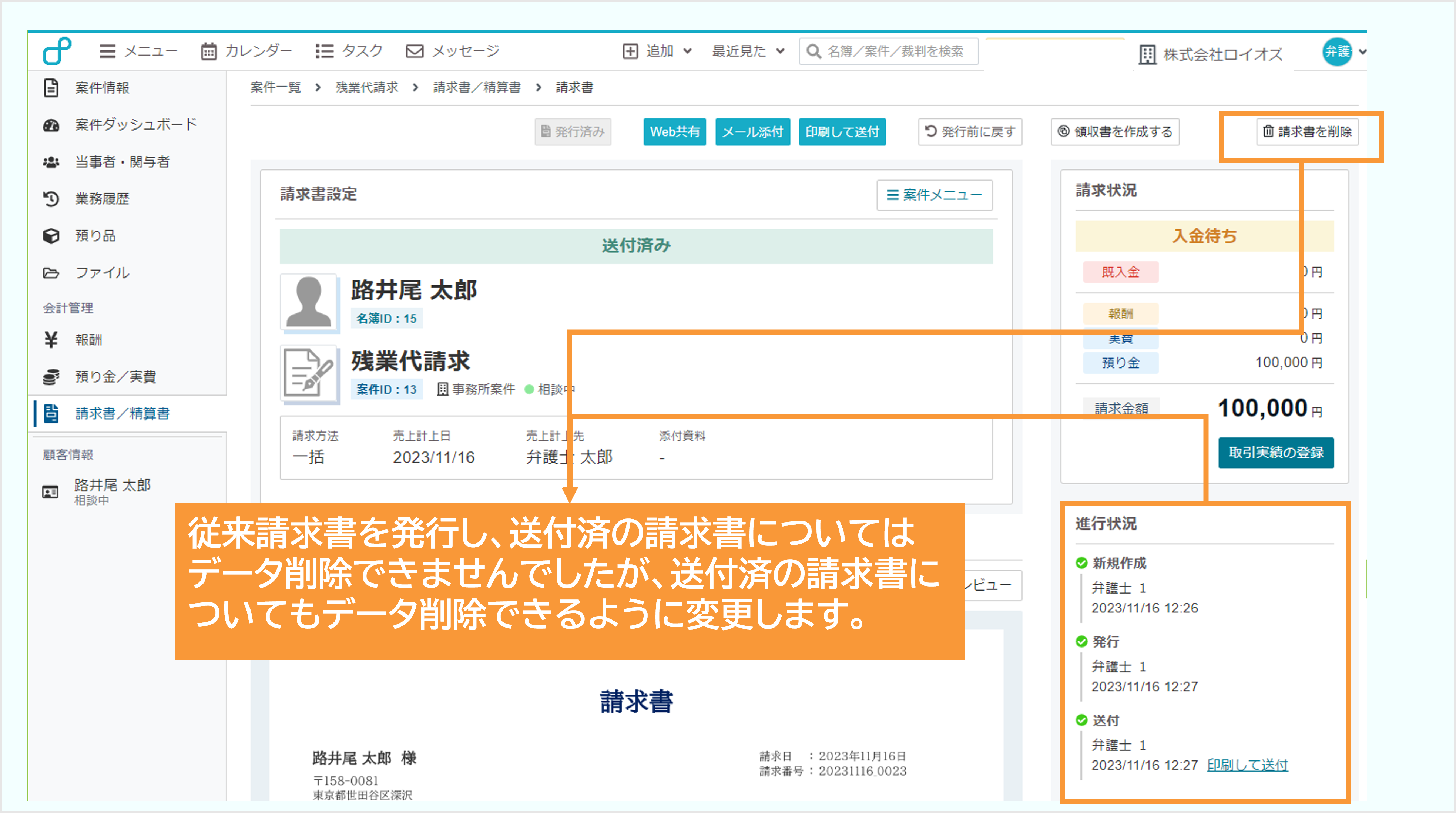Click the 発行 green check icon

pos(1081,641)
